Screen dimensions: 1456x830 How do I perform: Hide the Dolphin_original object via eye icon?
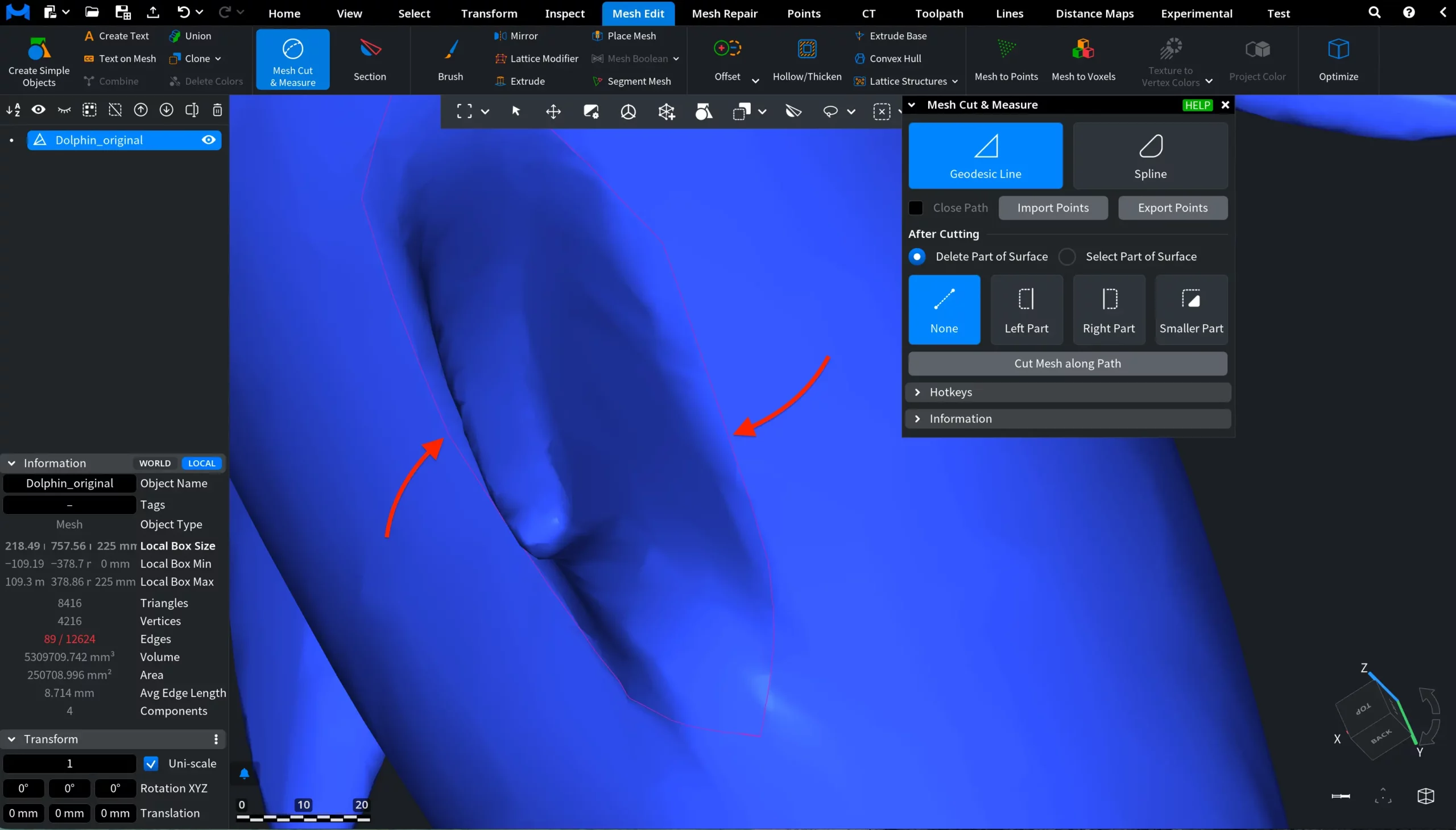tap(209, 141)
